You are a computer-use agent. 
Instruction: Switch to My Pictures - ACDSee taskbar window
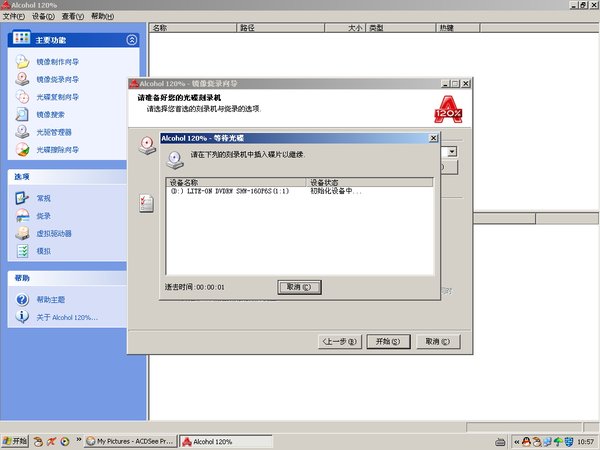pos(131,441)
